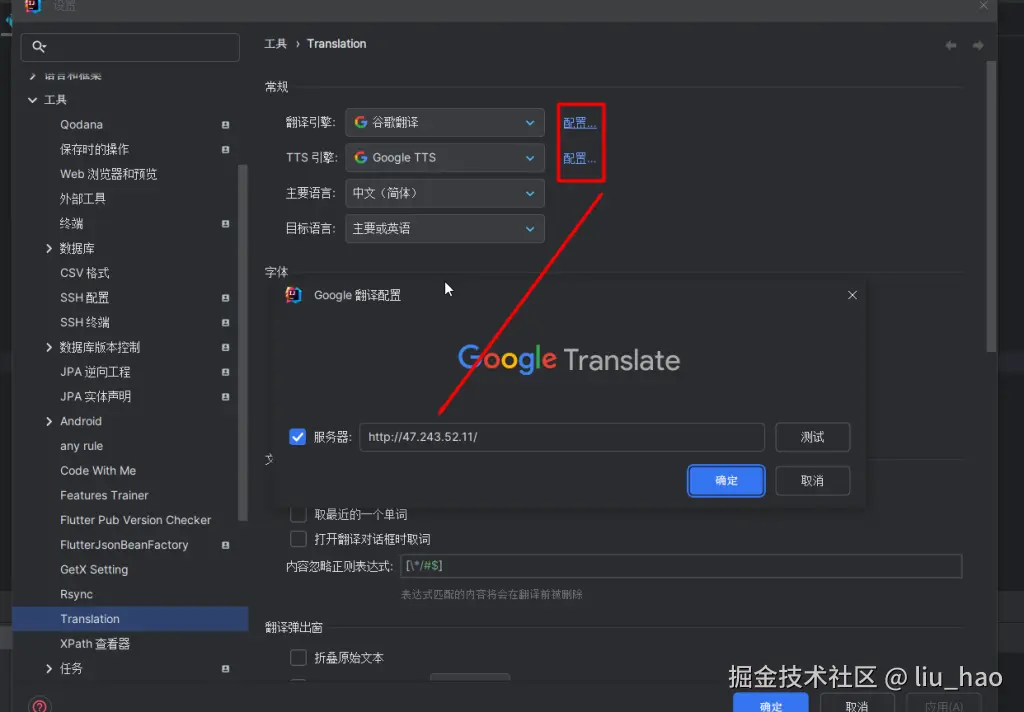Screen dimensions: 1024x712
Task: Expand the 数据库 tree item
Action: (x=48, y=248)
